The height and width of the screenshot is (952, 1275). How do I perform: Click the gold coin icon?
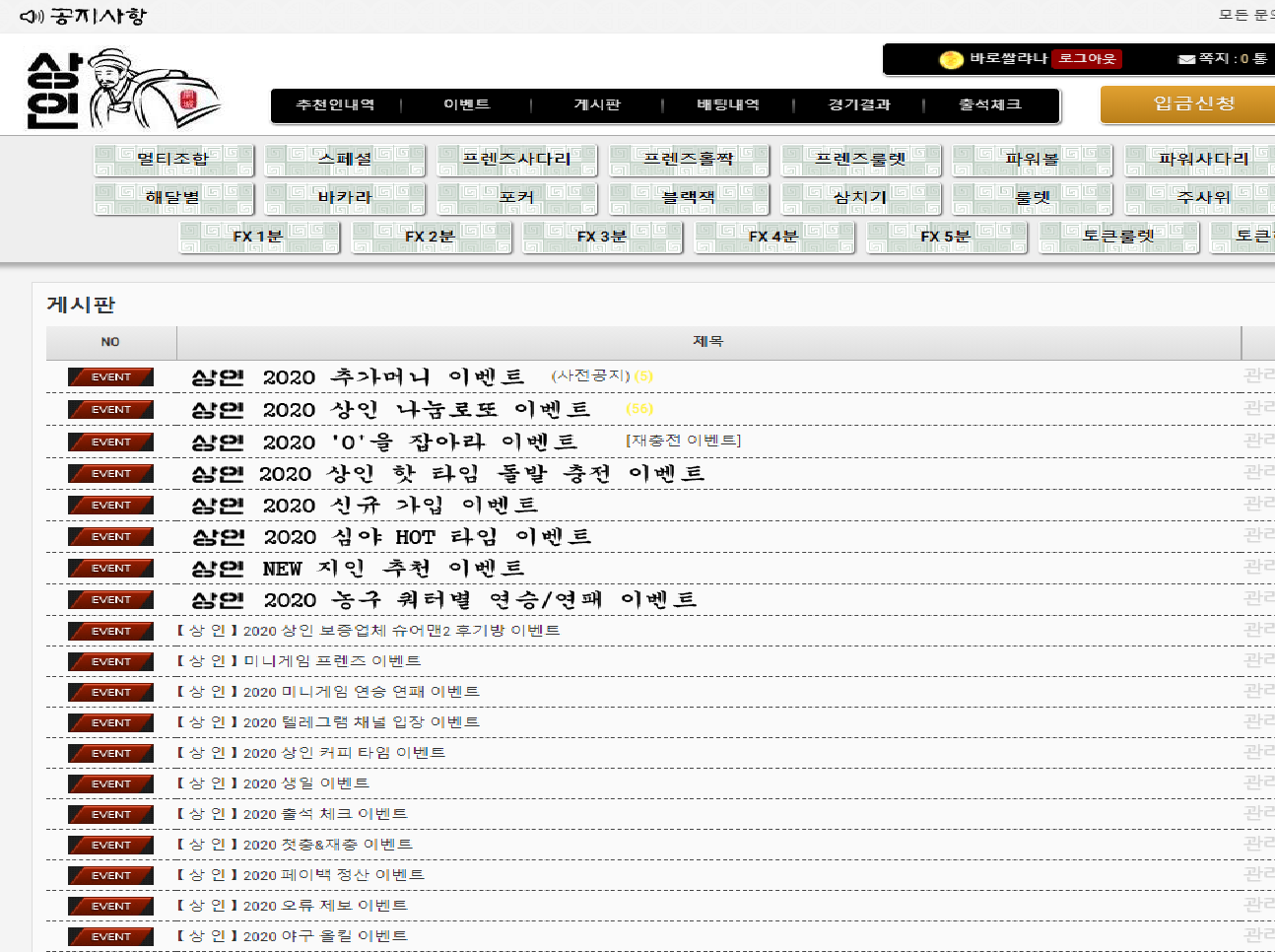[x=951, y=59]
